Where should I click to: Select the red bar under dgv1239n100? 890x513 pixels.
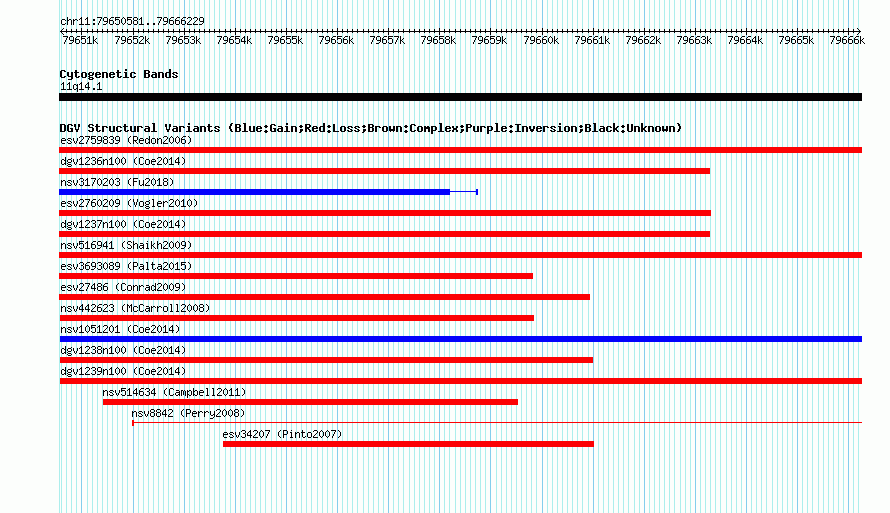coord(460,381)
